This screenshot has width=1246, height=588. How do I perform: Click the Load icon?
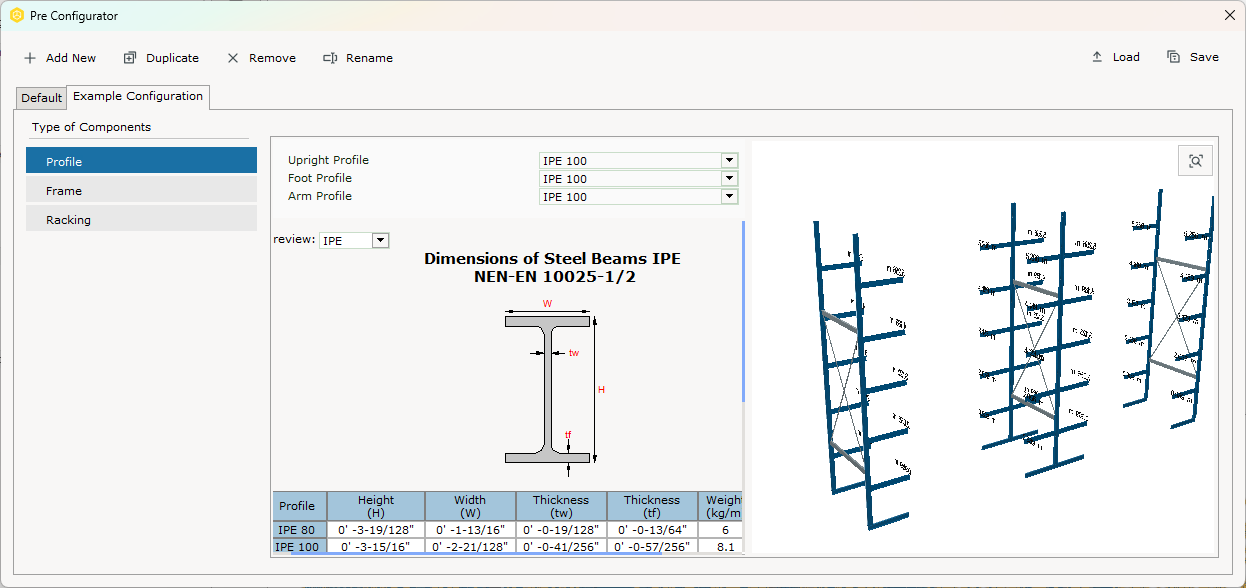[x=1095, y=57]
